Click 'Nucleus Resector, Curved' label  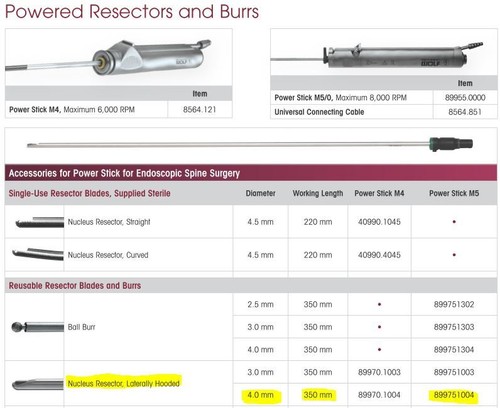point(108,255)
